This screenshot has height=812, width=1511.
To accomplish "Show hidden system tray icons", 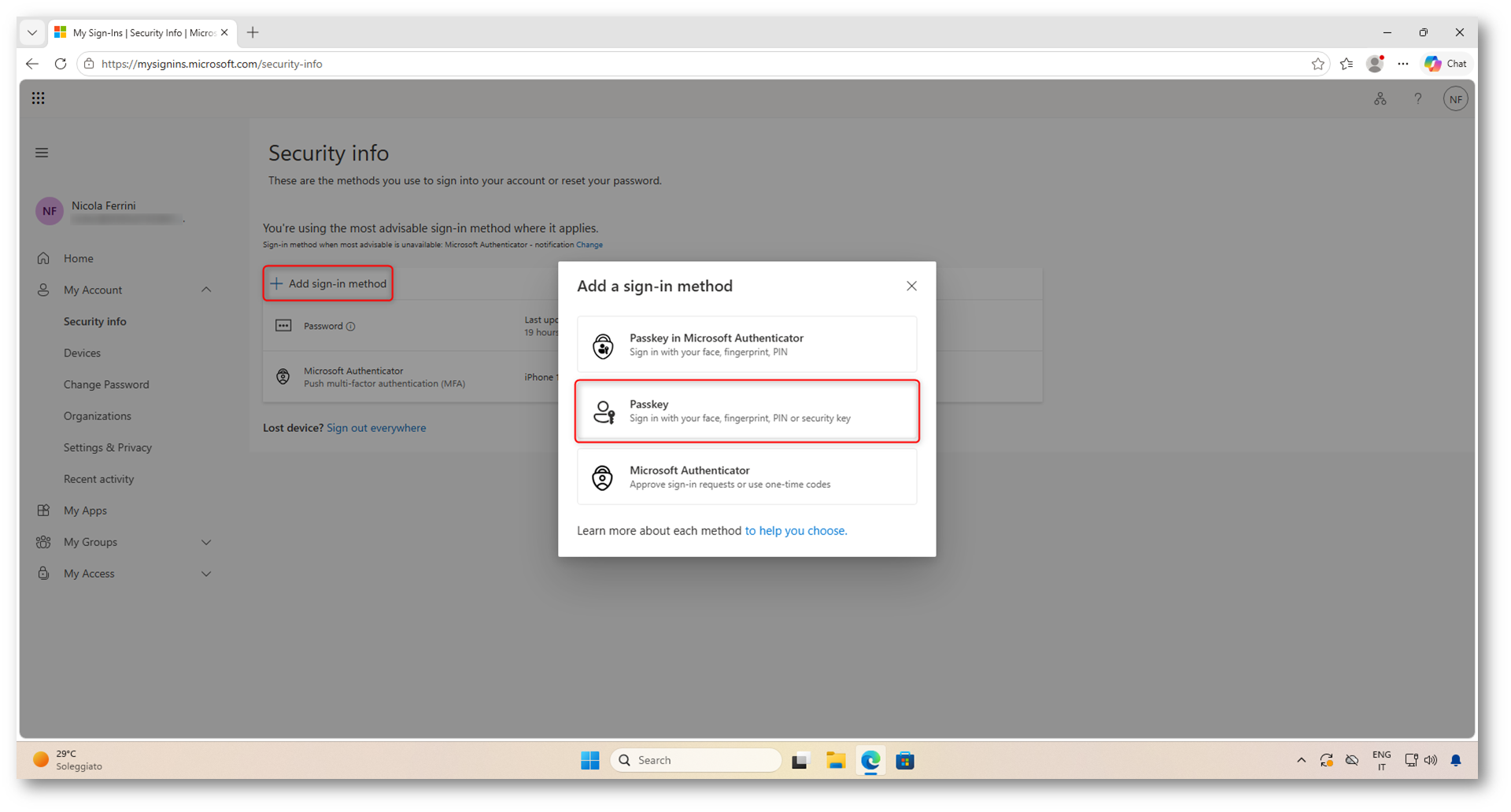I will click(1301, 760).
